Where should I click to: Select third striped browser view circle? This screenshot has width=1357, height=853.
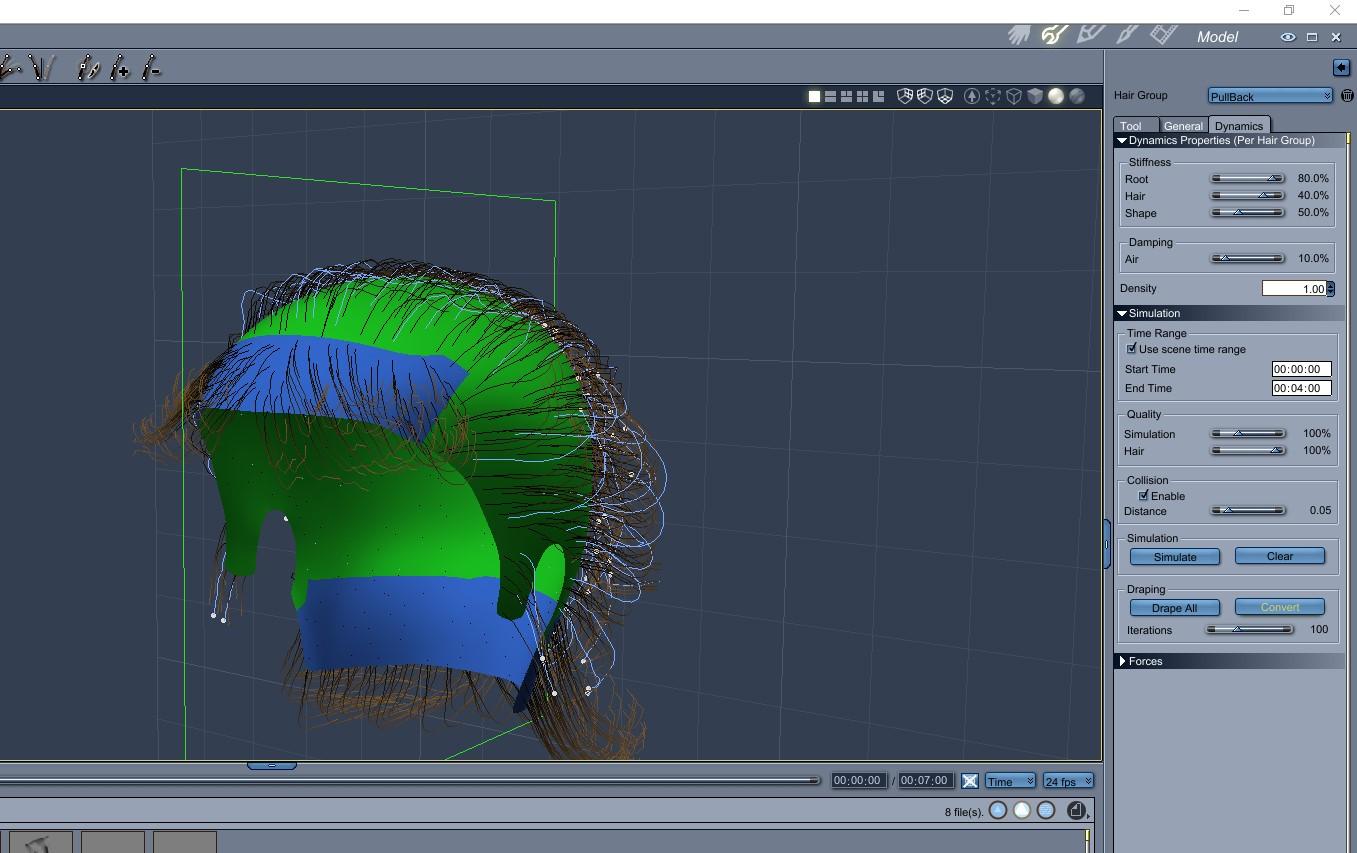point(1046,811)
